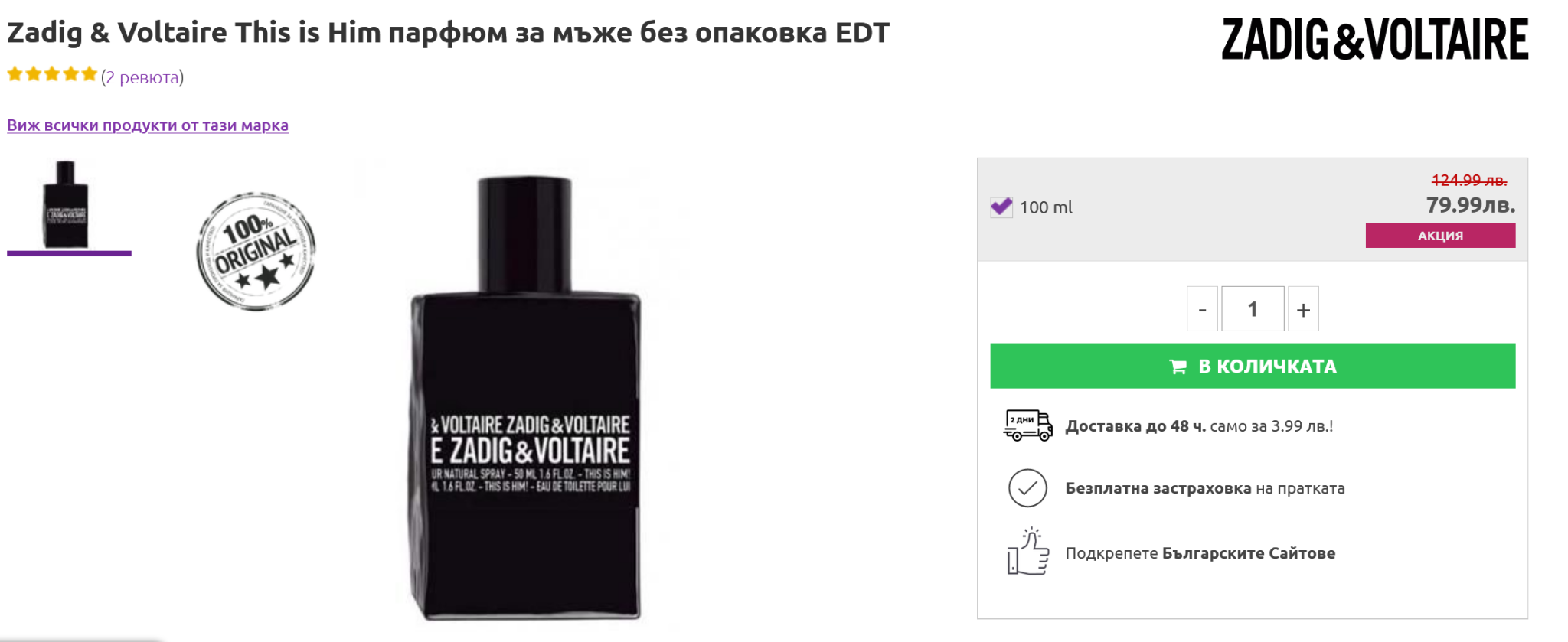Decrease quantity with the minus button

point(1202,309)
